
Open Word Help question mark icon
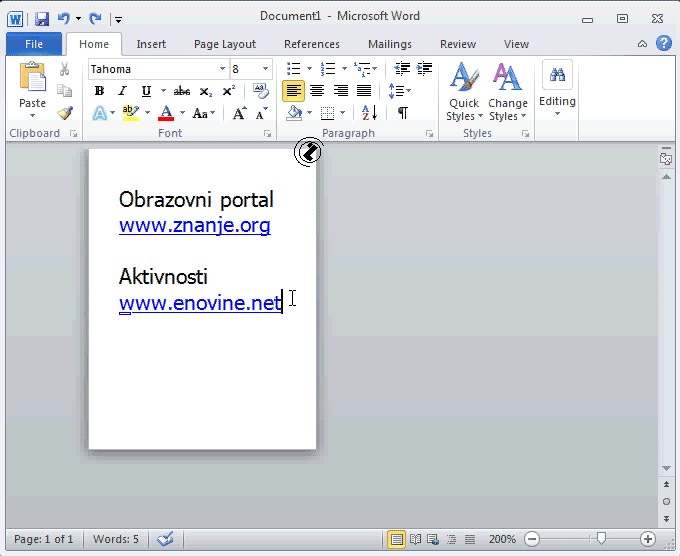coord(663,43)
